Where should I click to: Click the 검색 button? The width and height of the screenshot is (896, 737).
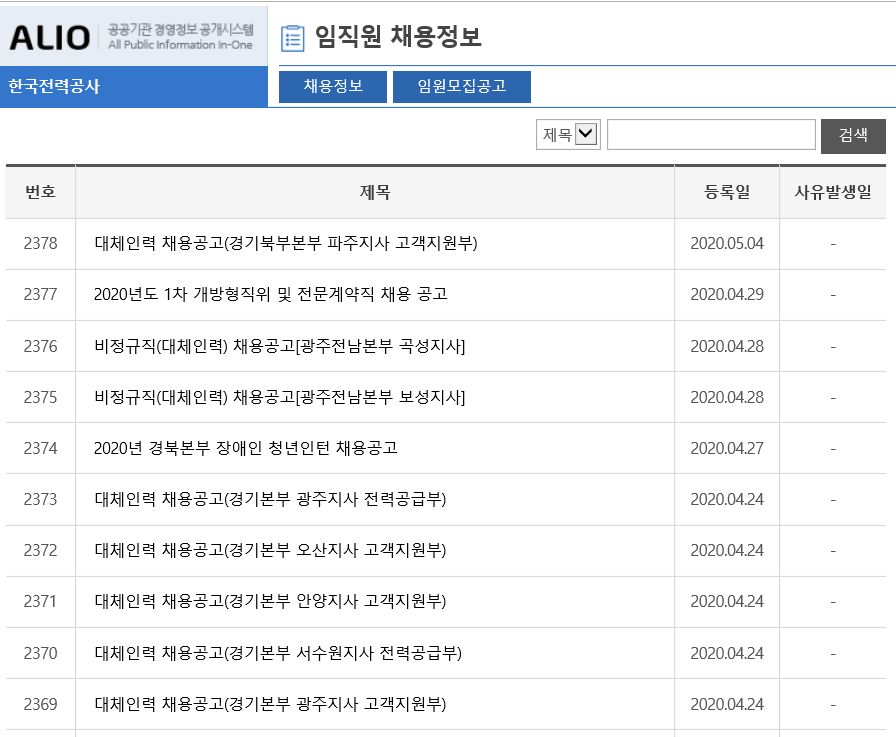click(853, 136)
